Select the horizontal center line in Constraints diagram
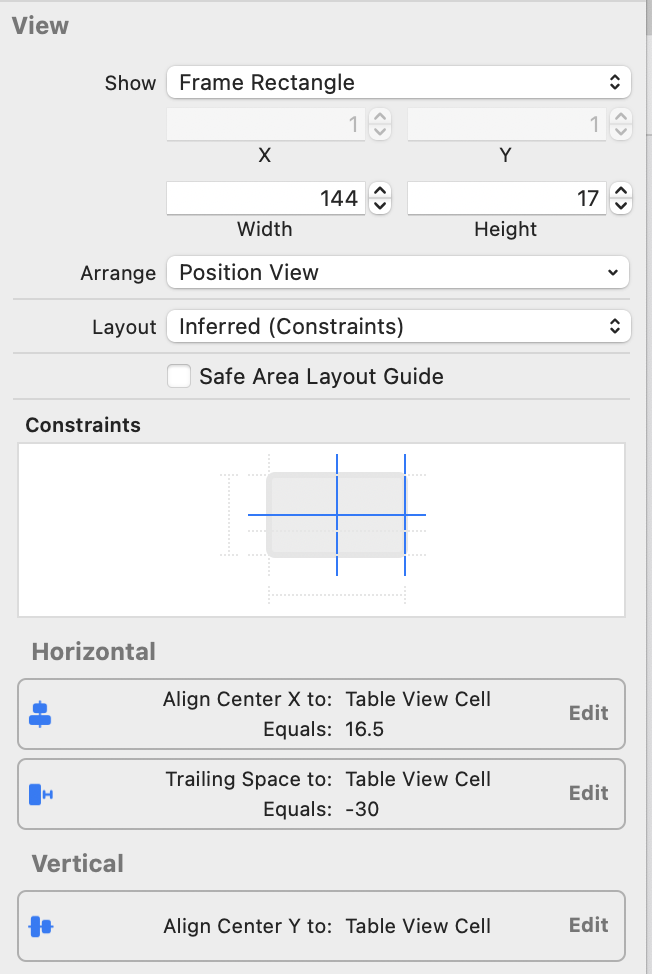This screenshot has width=652, height=974. [x=290, y=515]
